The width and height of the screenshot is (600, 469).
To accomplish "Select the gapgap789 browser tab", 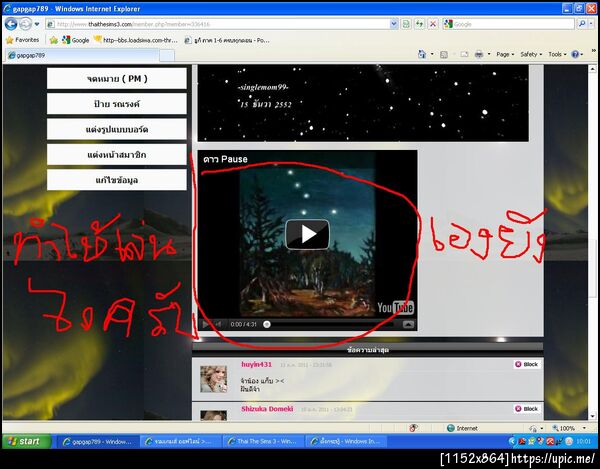I will pos(82,55).
